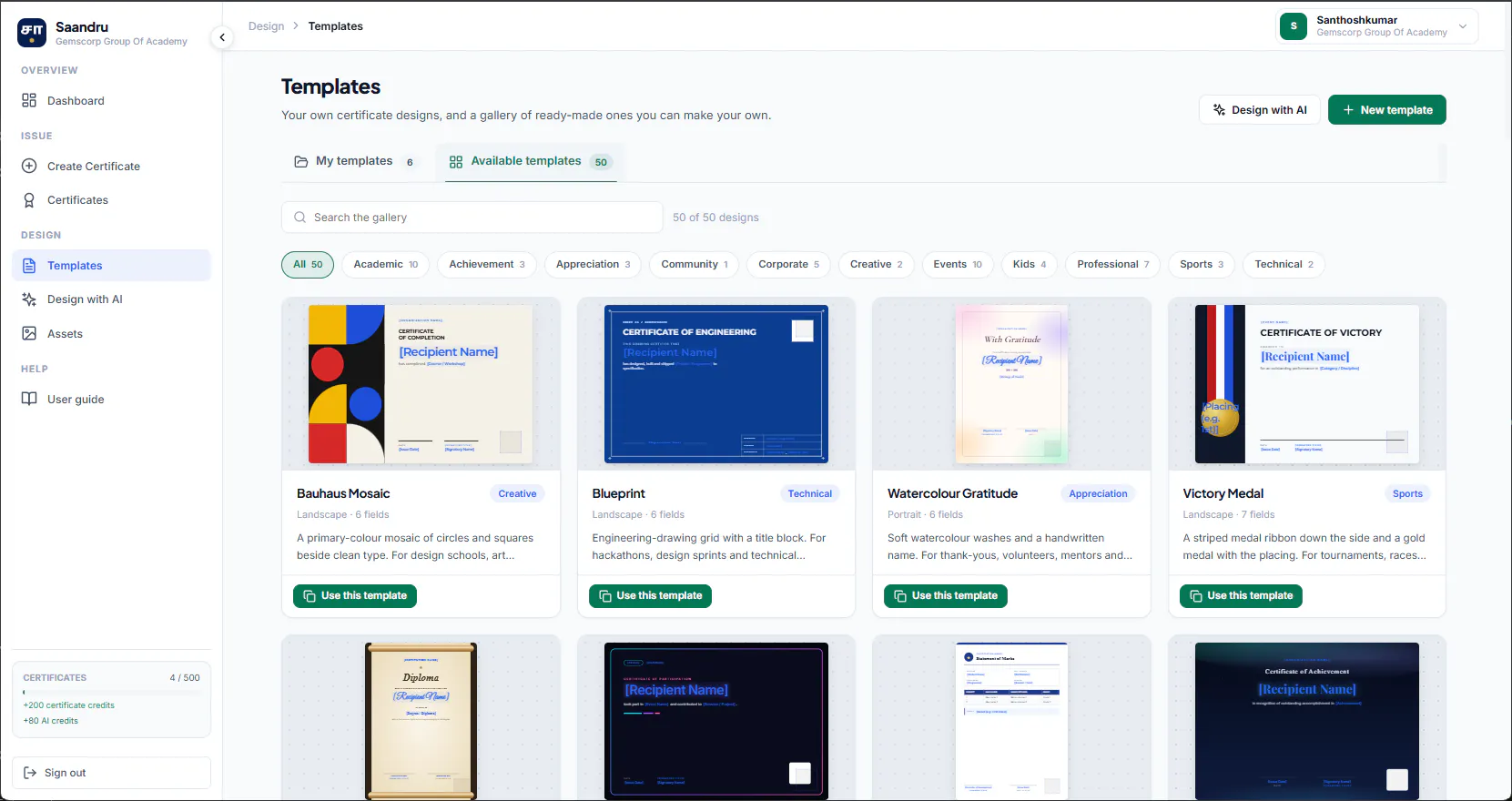The height and width of the screenshot is (801, 1512).
Task: Select the Available templates tab
Action: point(530,161)
